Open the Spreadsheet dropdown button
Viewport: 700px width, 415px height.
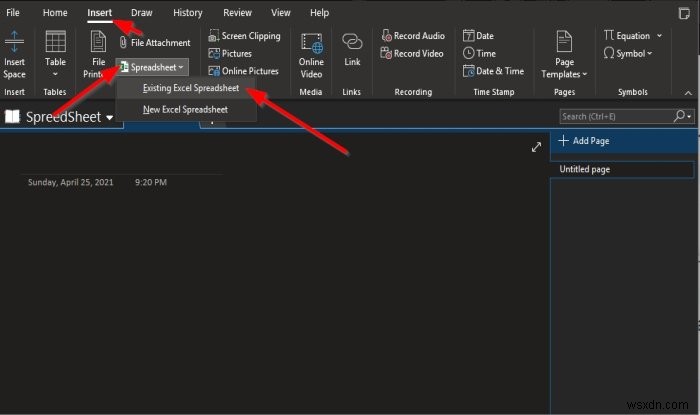(152, 67)
